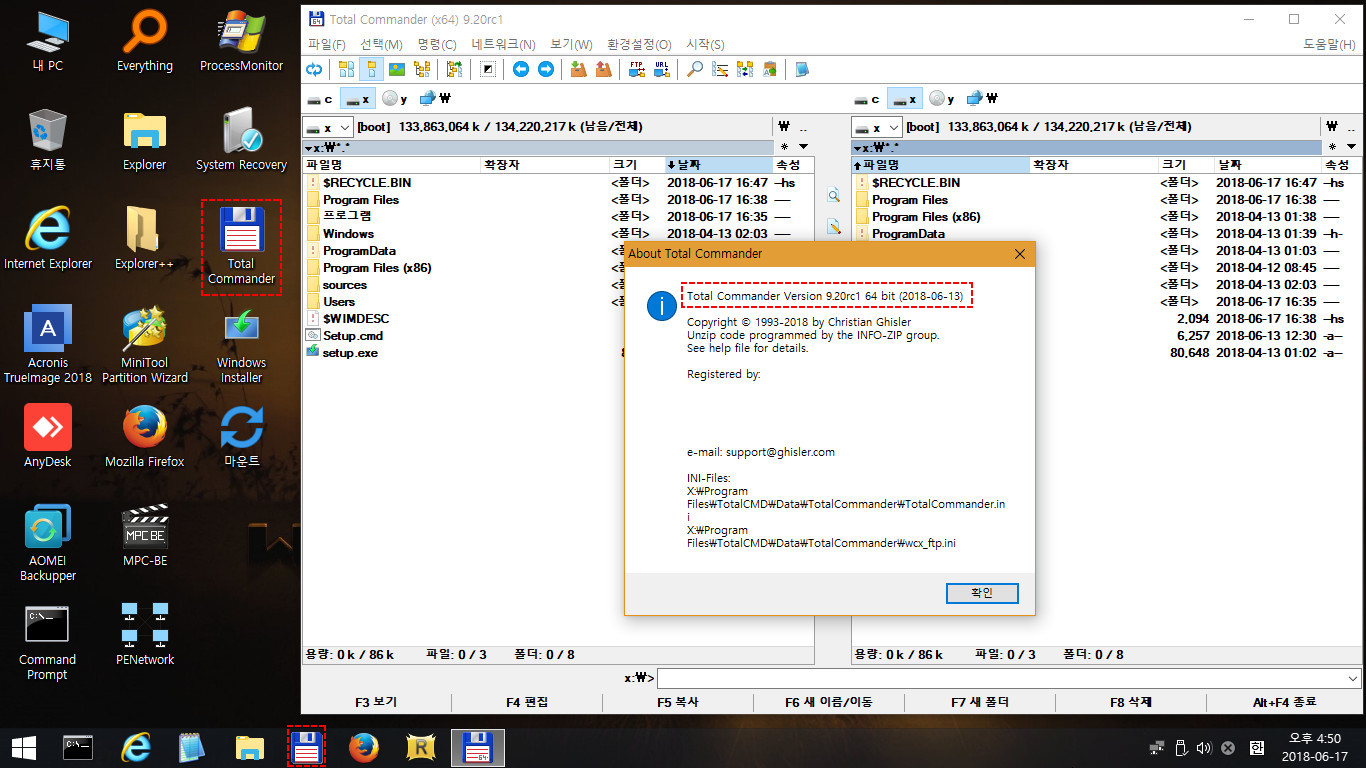Open the 파일(F) menu
The height and width of the screenshot is (768, 1366).
point(327,44)
